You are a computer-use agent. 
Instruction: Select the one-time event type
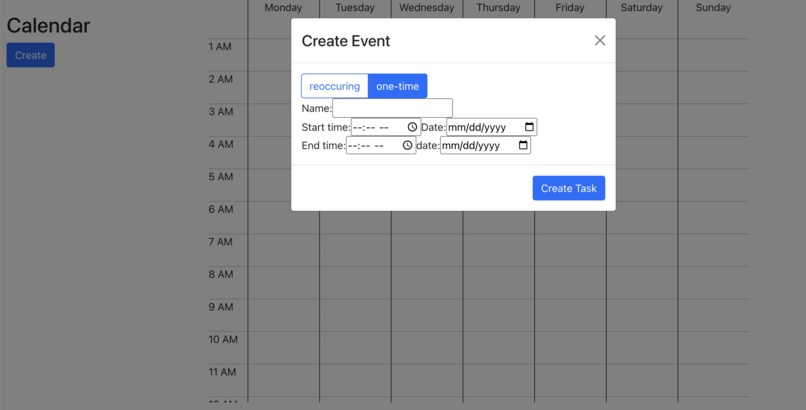coord(397,86)
